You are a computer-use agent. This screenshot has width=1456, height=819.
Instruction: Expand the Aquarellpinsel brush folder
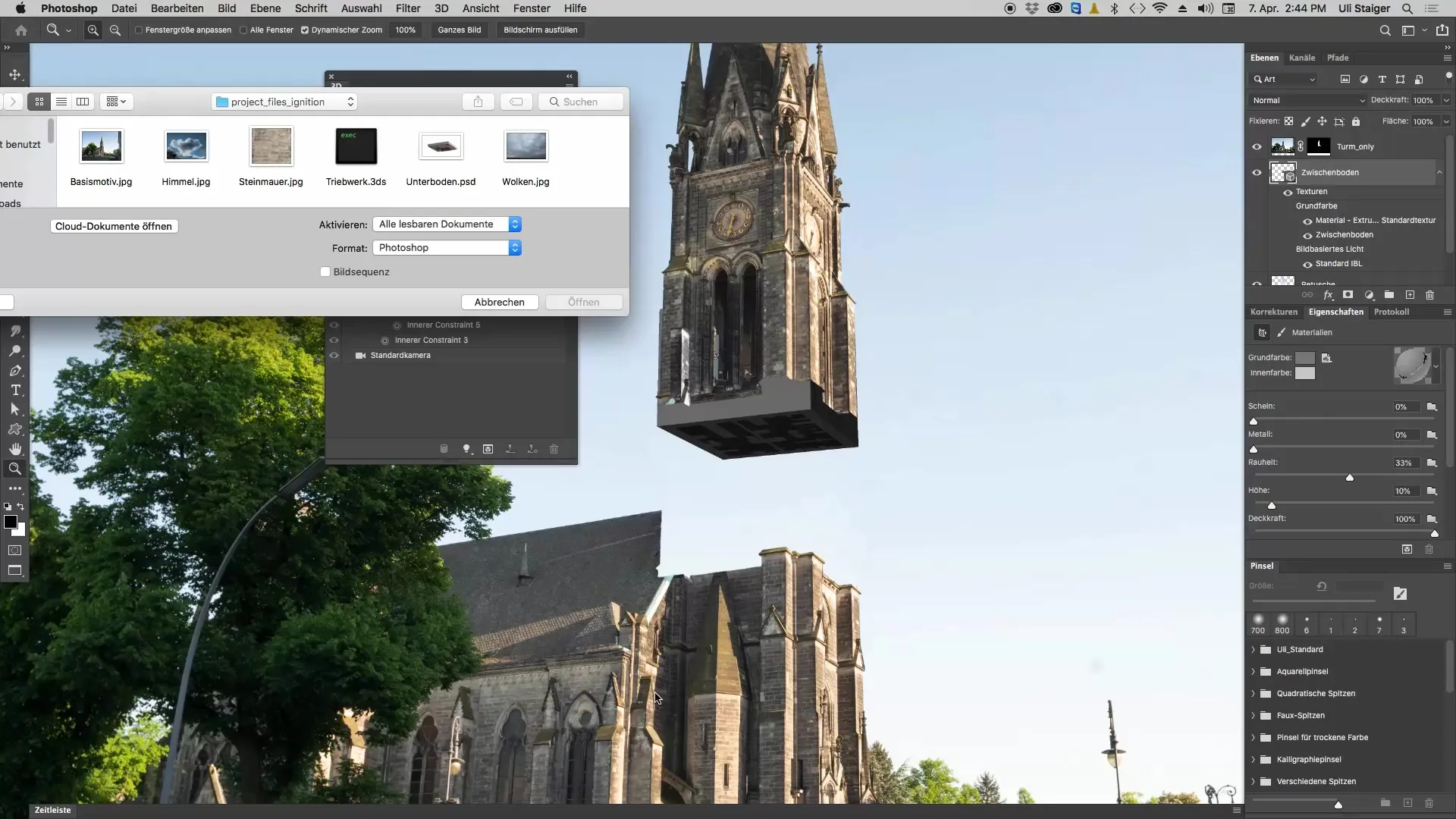pos(1253,672)
